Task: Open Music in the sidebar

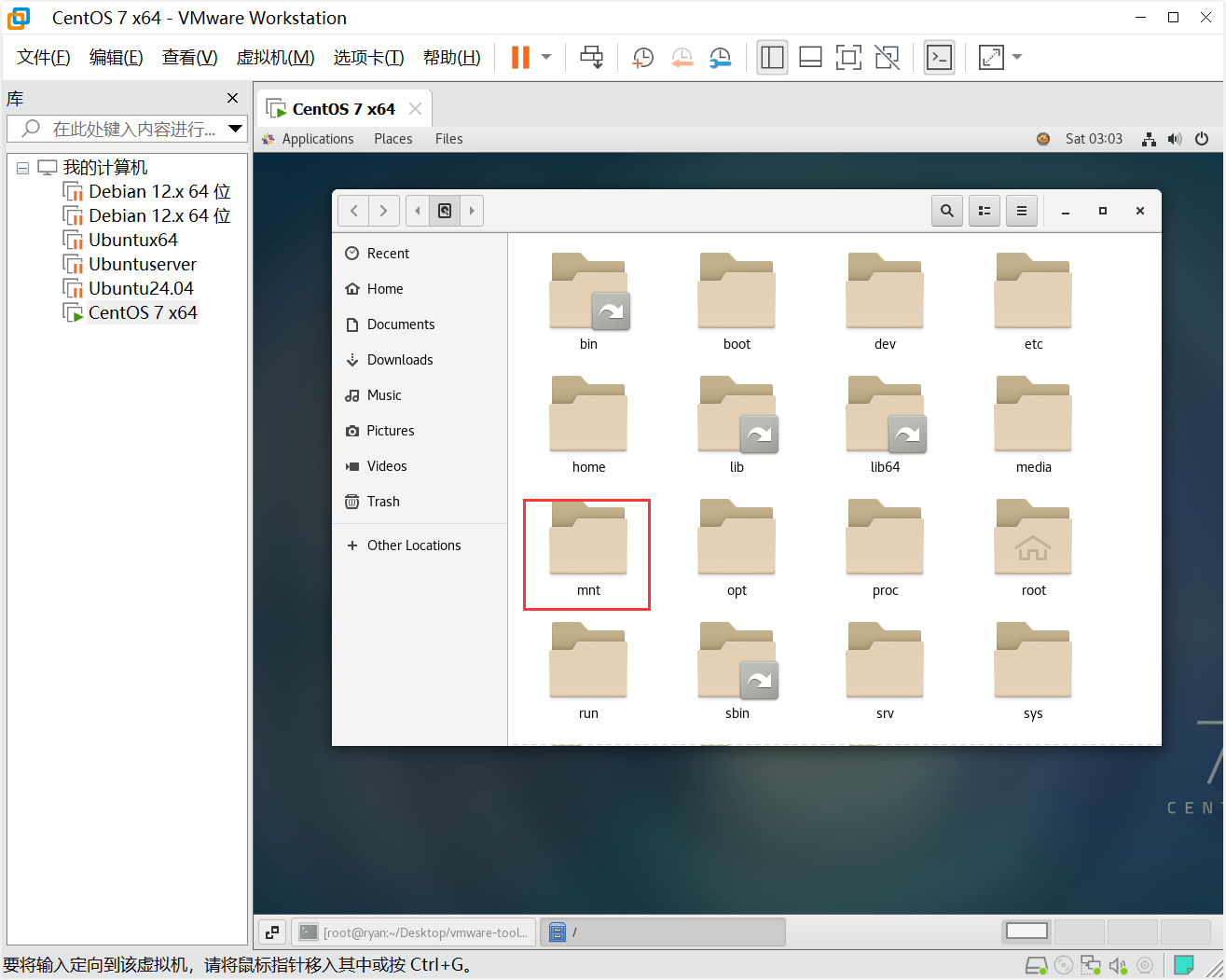Action: click(420, 395)
